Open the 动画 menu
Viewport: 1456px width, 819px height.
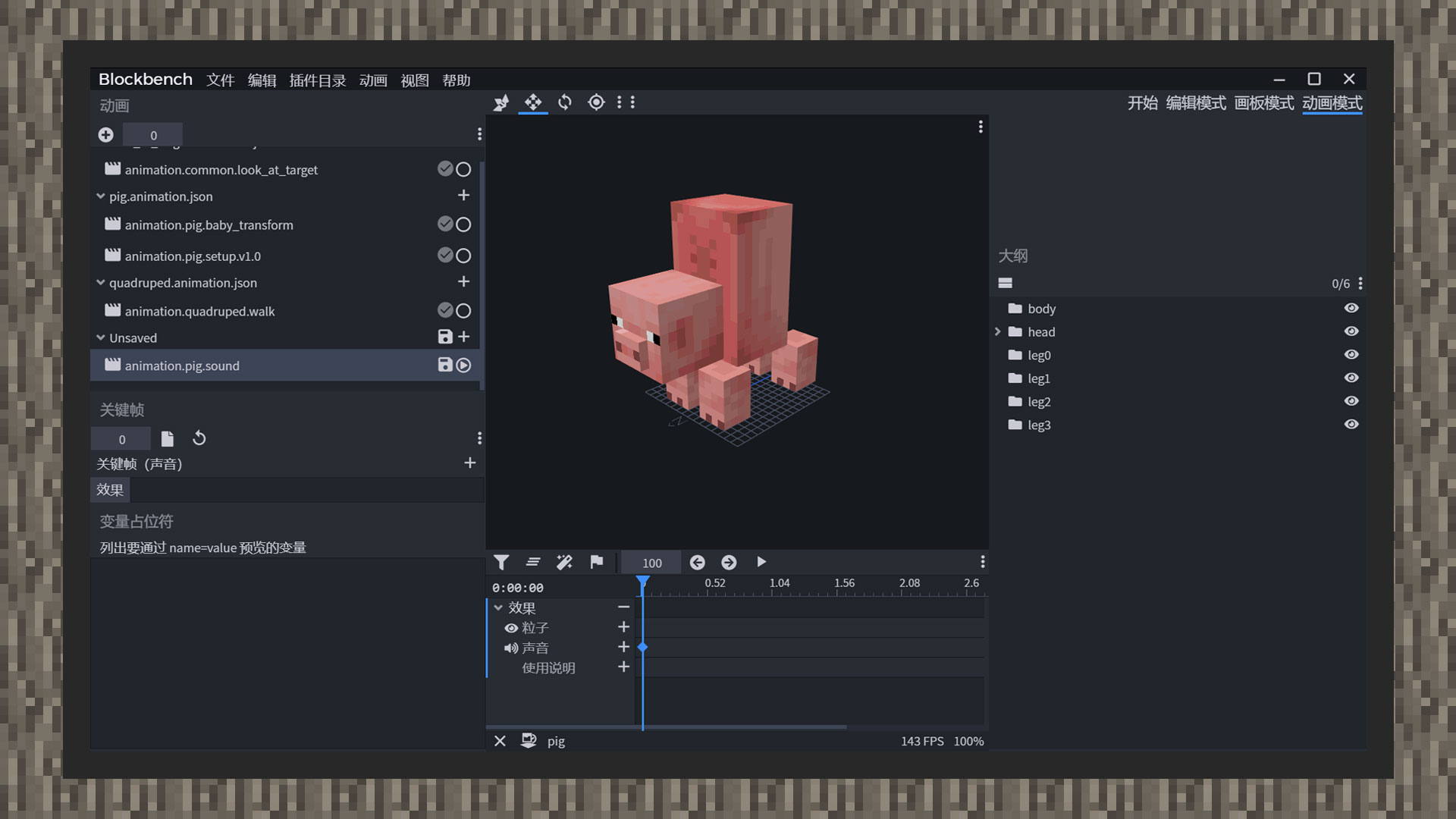pyautogui.click(x=373, y=80)
